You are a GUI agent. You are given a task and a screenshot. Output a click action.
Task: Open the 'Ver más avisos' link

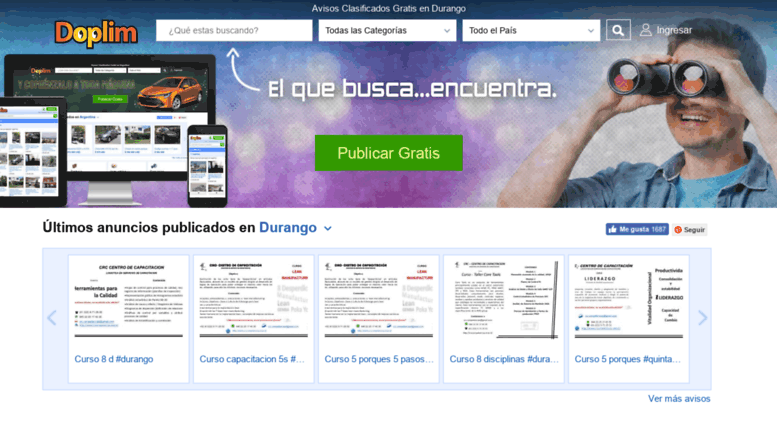point(679,399)
